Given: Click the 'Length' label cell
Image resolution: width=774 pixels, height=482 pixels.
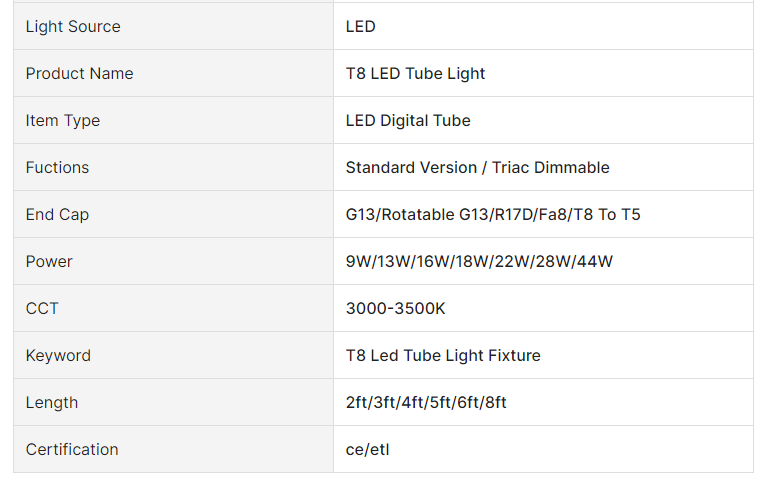Looking at the screenshot, I should point(52,403).
